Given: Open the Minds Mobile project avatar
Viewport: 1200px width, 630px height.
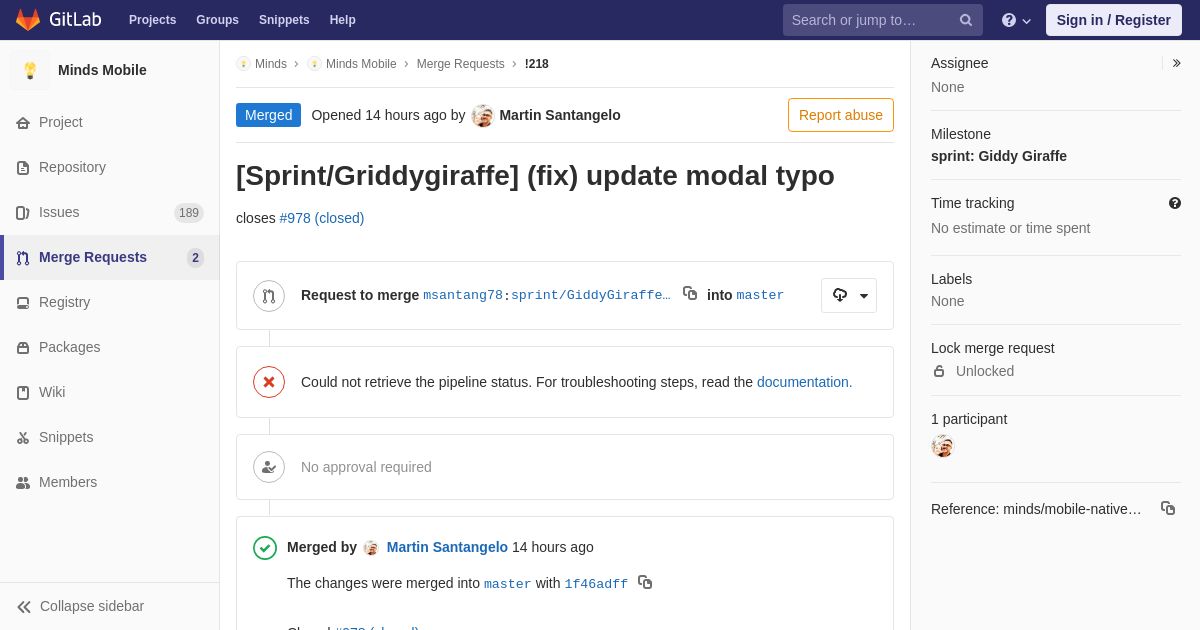Looking at the screenshot, I should point(30,70).
